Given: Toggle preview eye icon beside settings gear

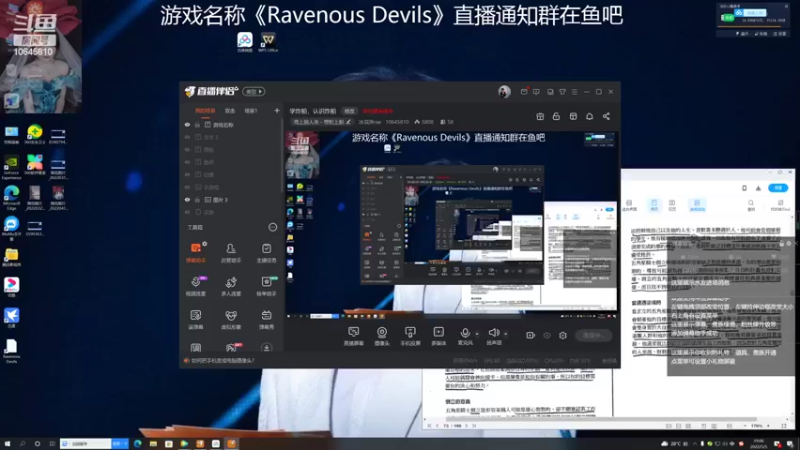Looking at the screenshot, I should (547, 335).
